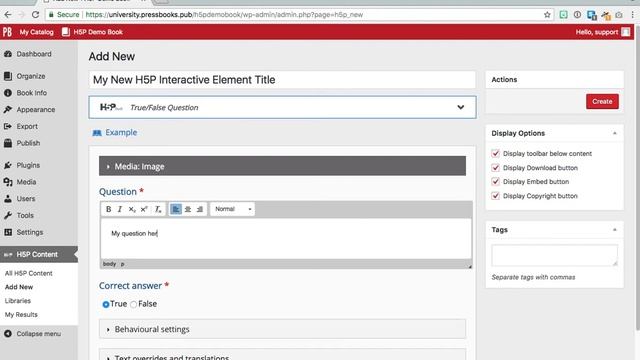
Task: Reload the page with refresh icon
Action: [36, 15]
